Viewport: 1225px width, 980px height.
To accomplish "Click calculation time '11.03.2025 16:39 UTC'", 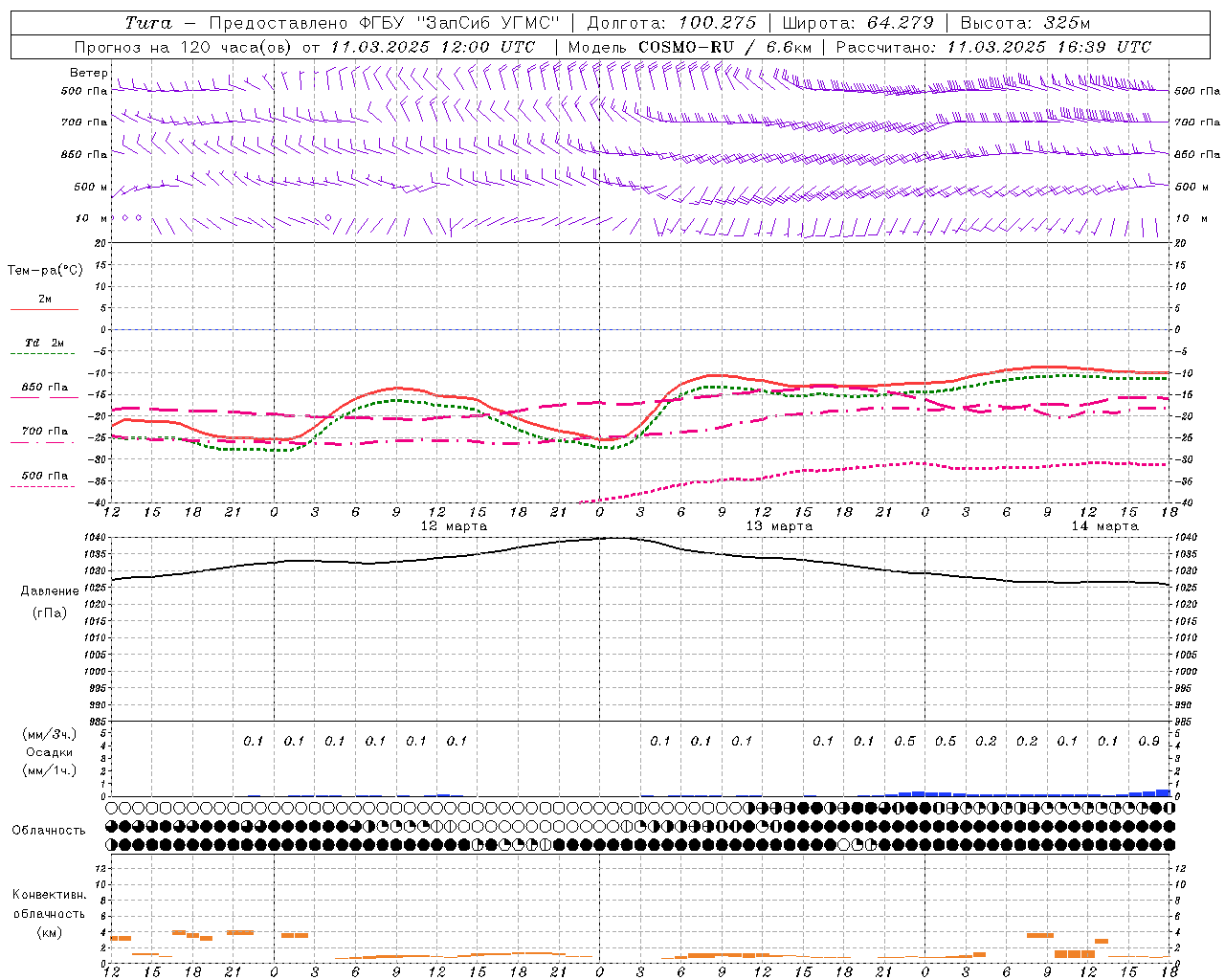I will [x=1049, y=47].
